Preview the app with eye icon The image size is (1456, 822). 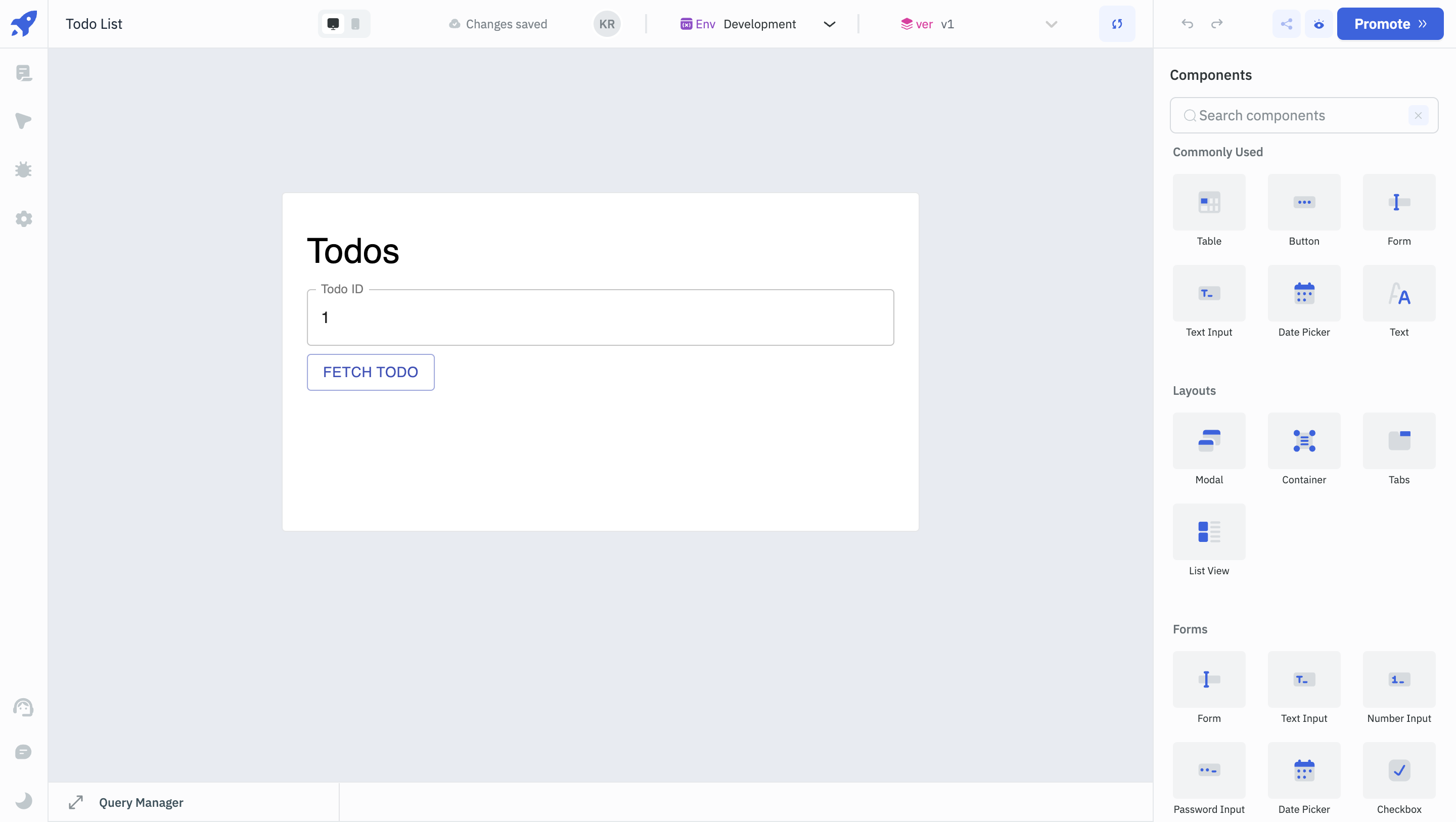click(1318, 24)
